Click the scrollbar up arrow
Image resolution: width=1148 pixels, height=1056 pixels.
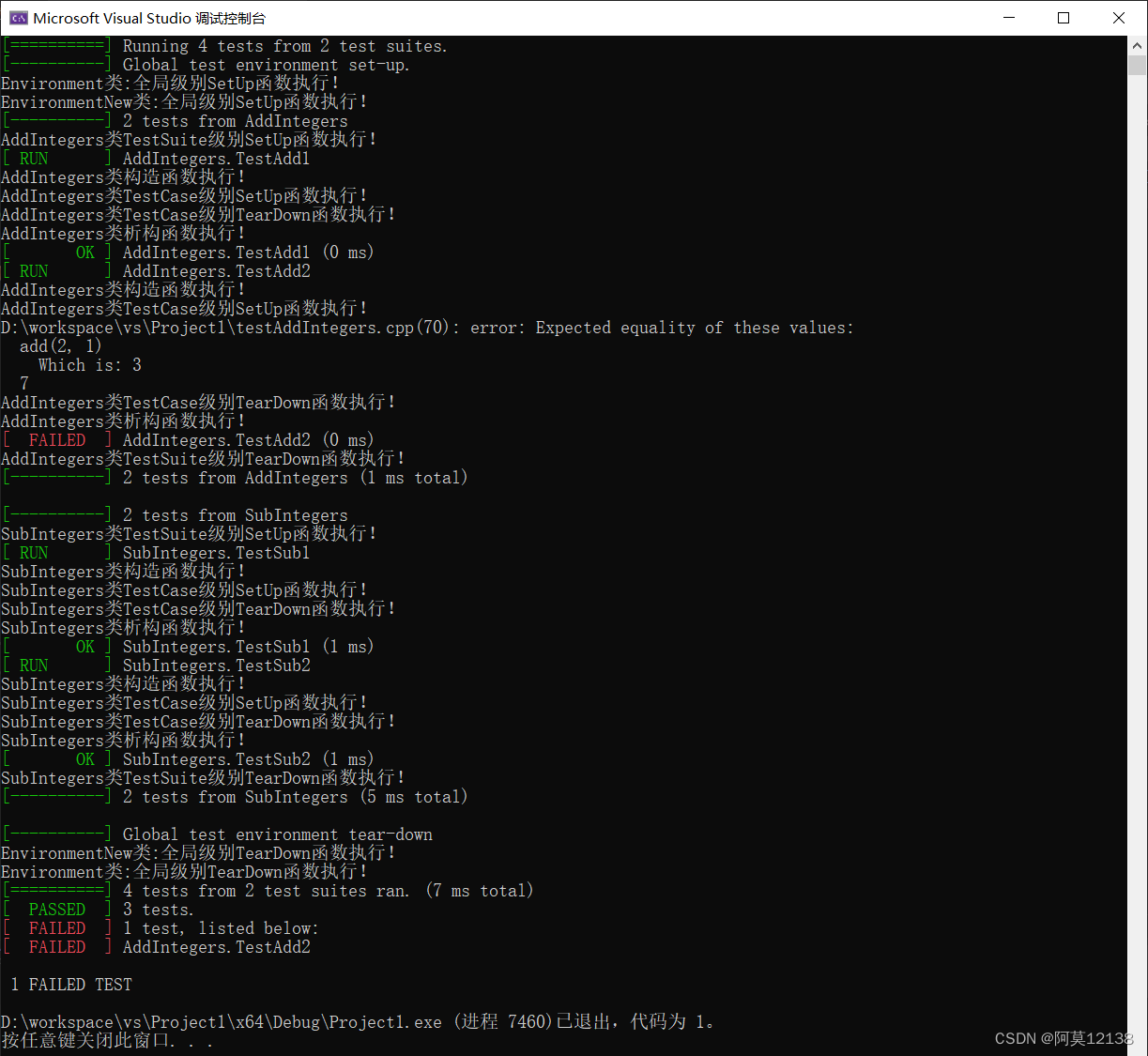pos(1139,44)
